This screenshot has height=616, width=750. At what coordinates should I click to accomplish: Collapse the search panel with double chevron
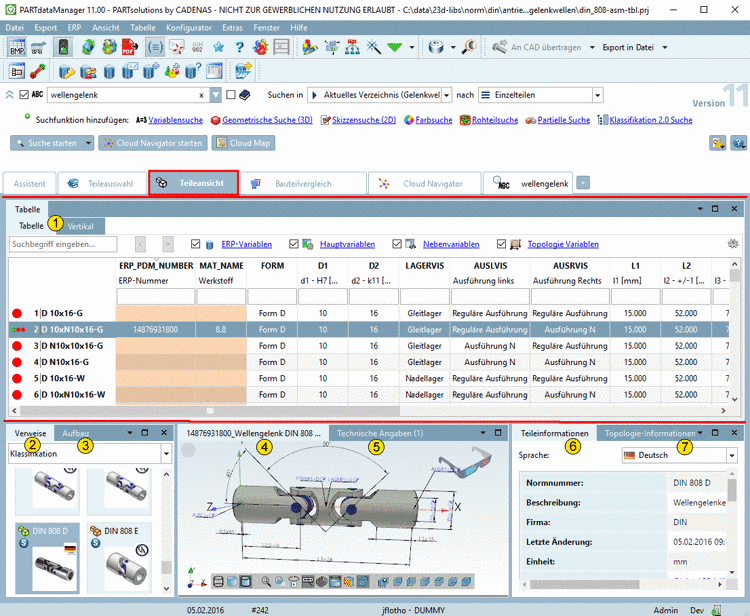tap(9, 95)
